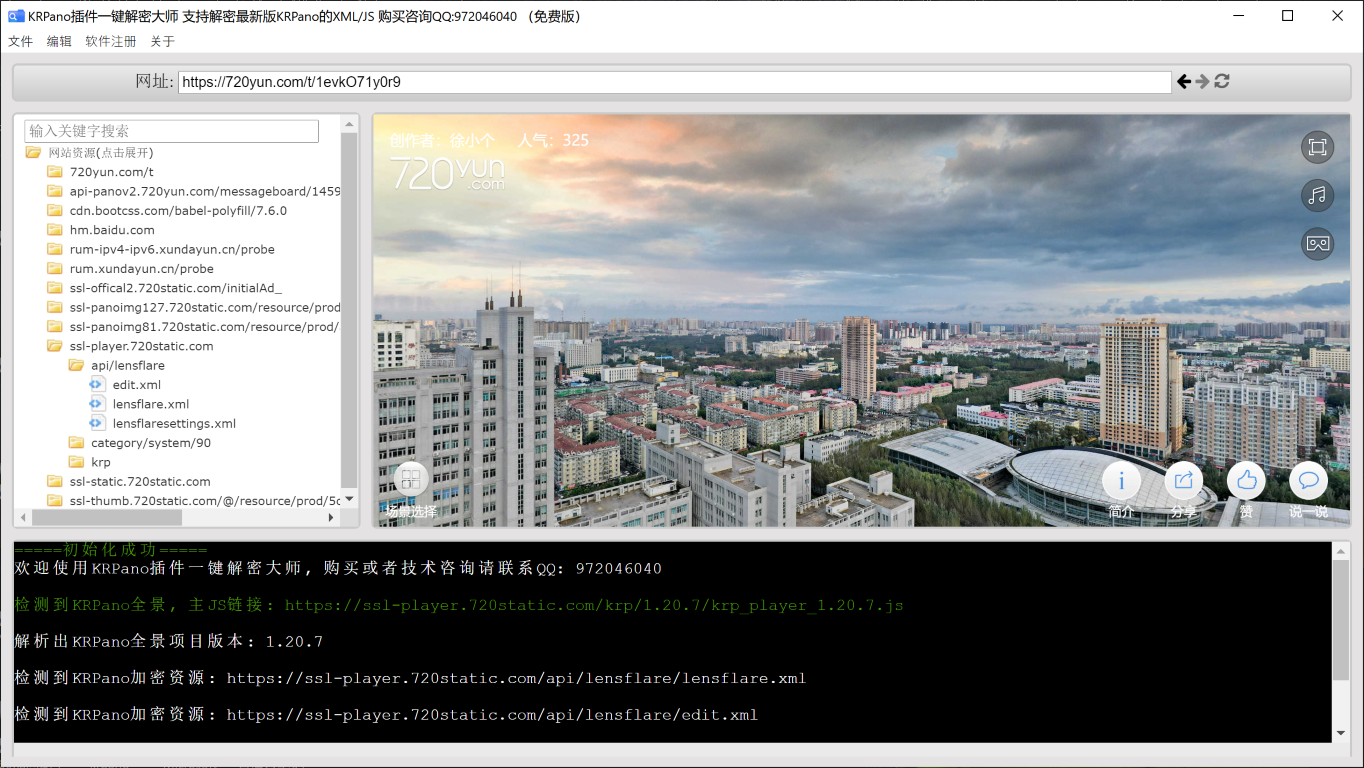Open the 场景选择 scene selection icon

pos(409,479)
